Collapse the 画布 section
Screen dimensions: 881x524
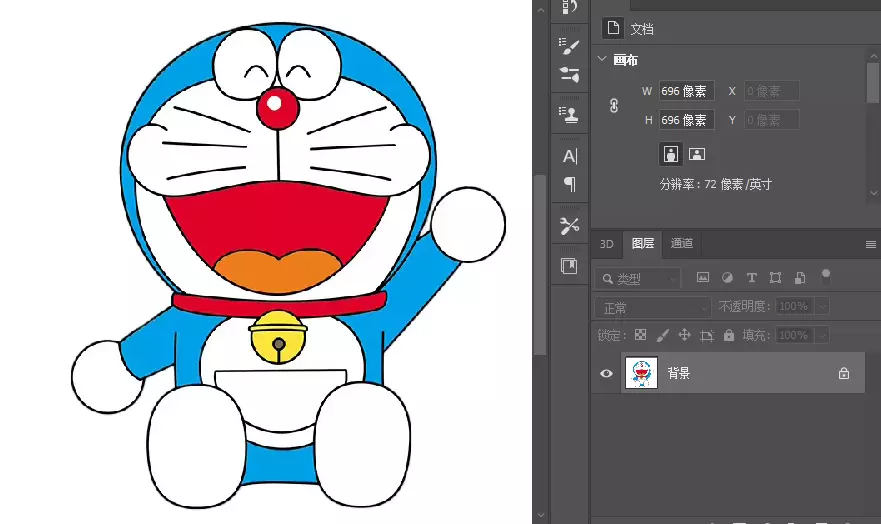(602, 58)
